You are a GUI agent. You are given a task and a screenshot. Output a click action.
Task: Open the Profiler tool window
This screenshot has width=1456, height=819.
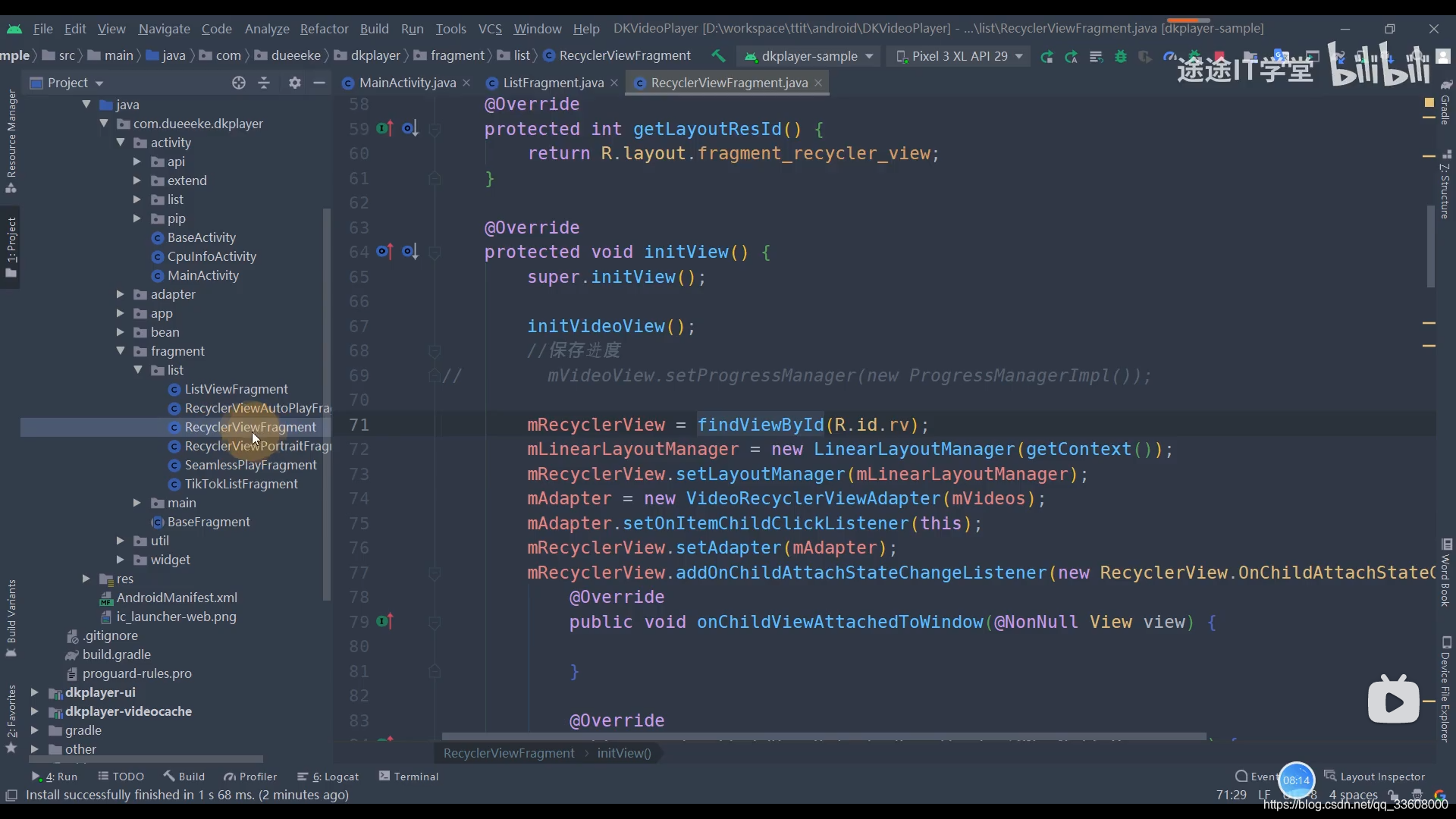coord(250,777)
